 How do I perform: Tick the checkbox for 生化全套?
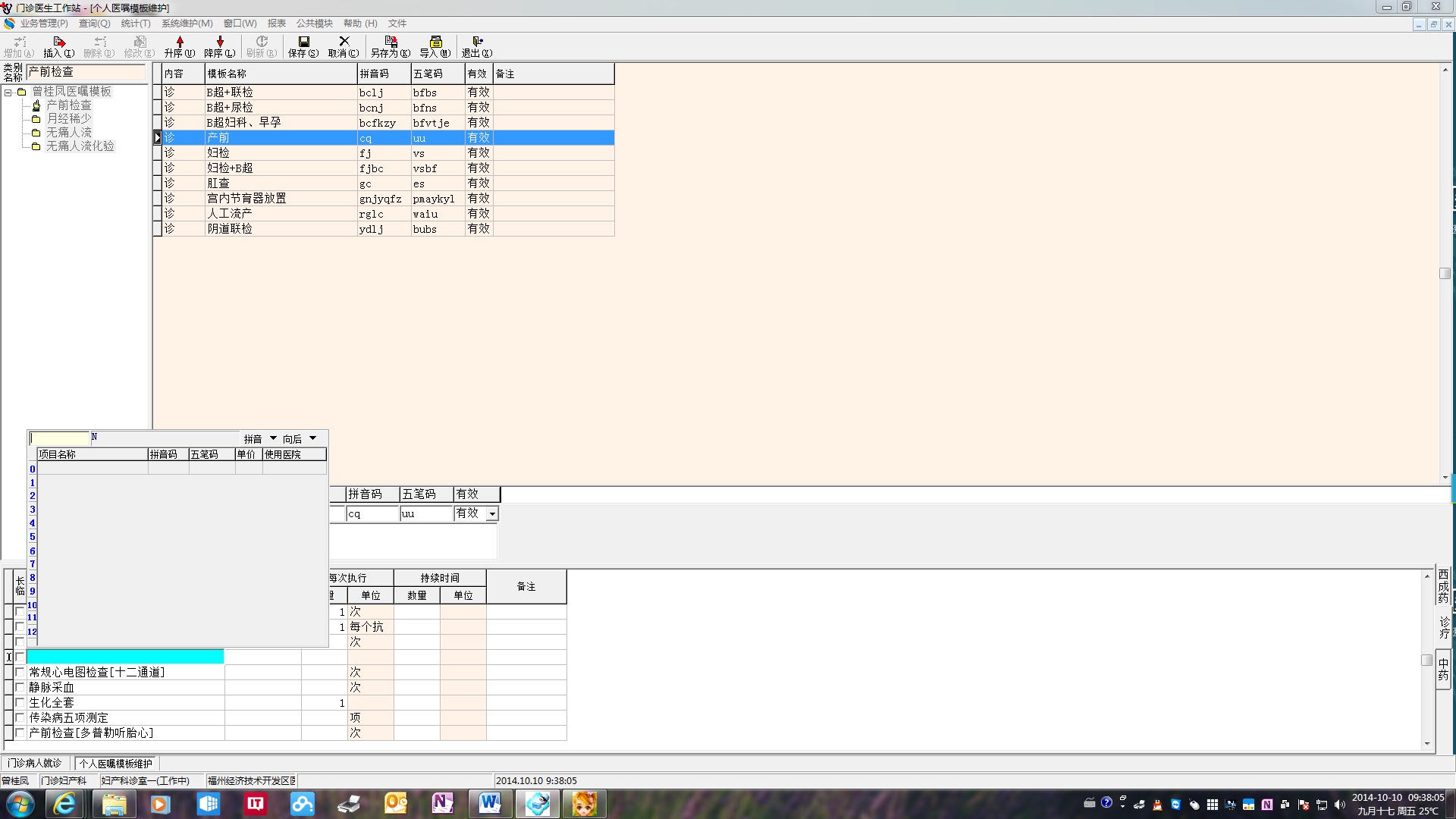tap(20, 703)
